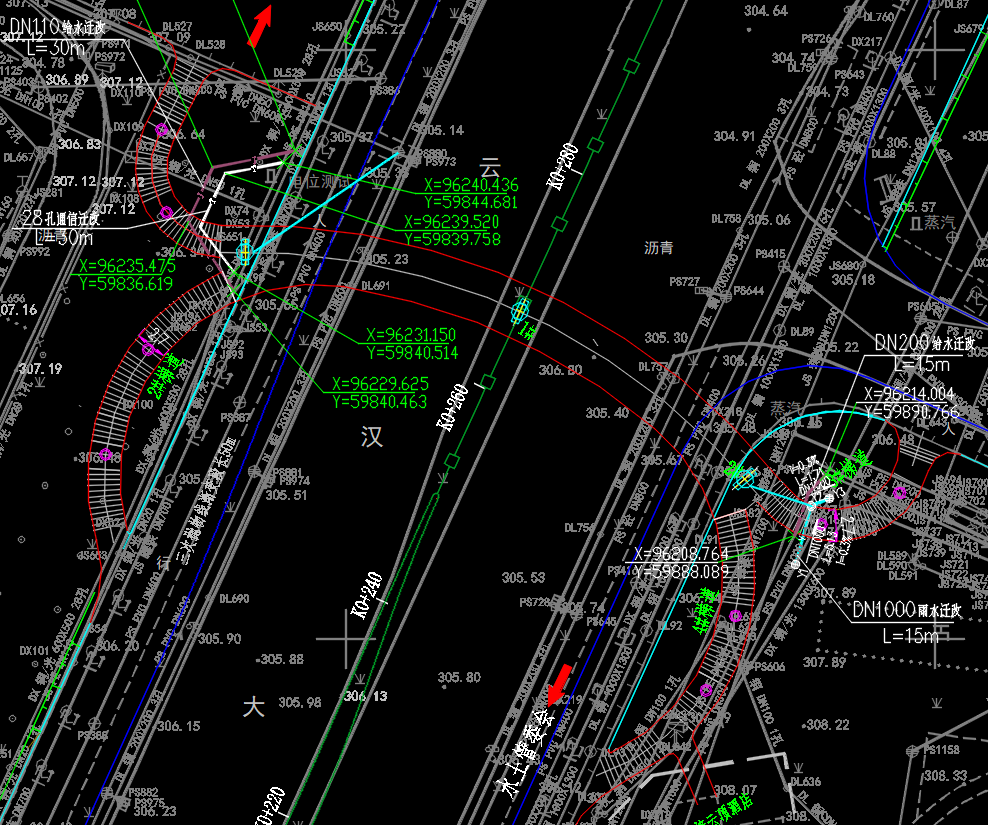Pick the Y=59888.089 coordinate text
The width and height of the screenshot is (988, 825).
point(681,571)
